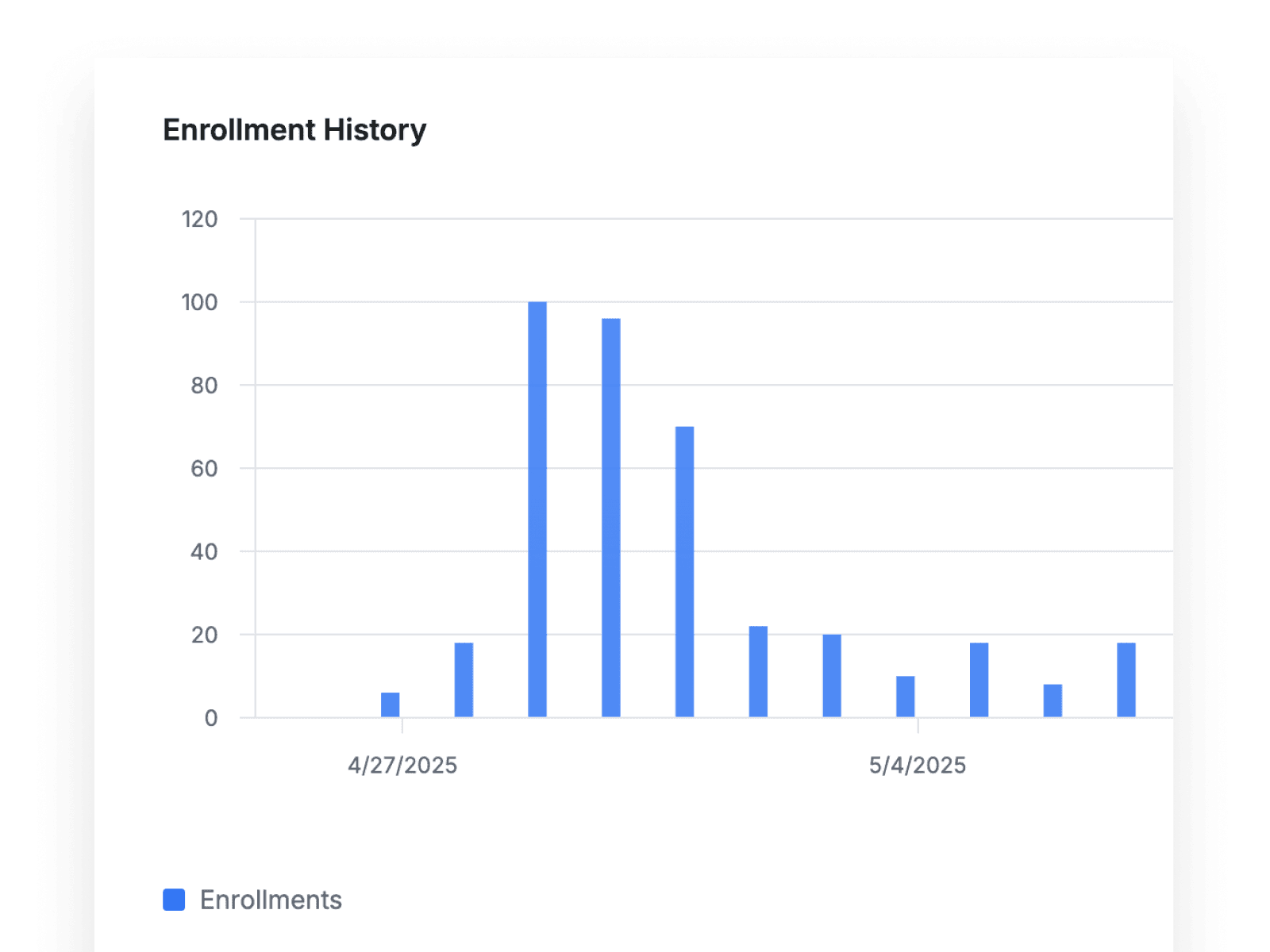Select the bar with 8 enrollments near 5/4/2025

(1052, 700)
